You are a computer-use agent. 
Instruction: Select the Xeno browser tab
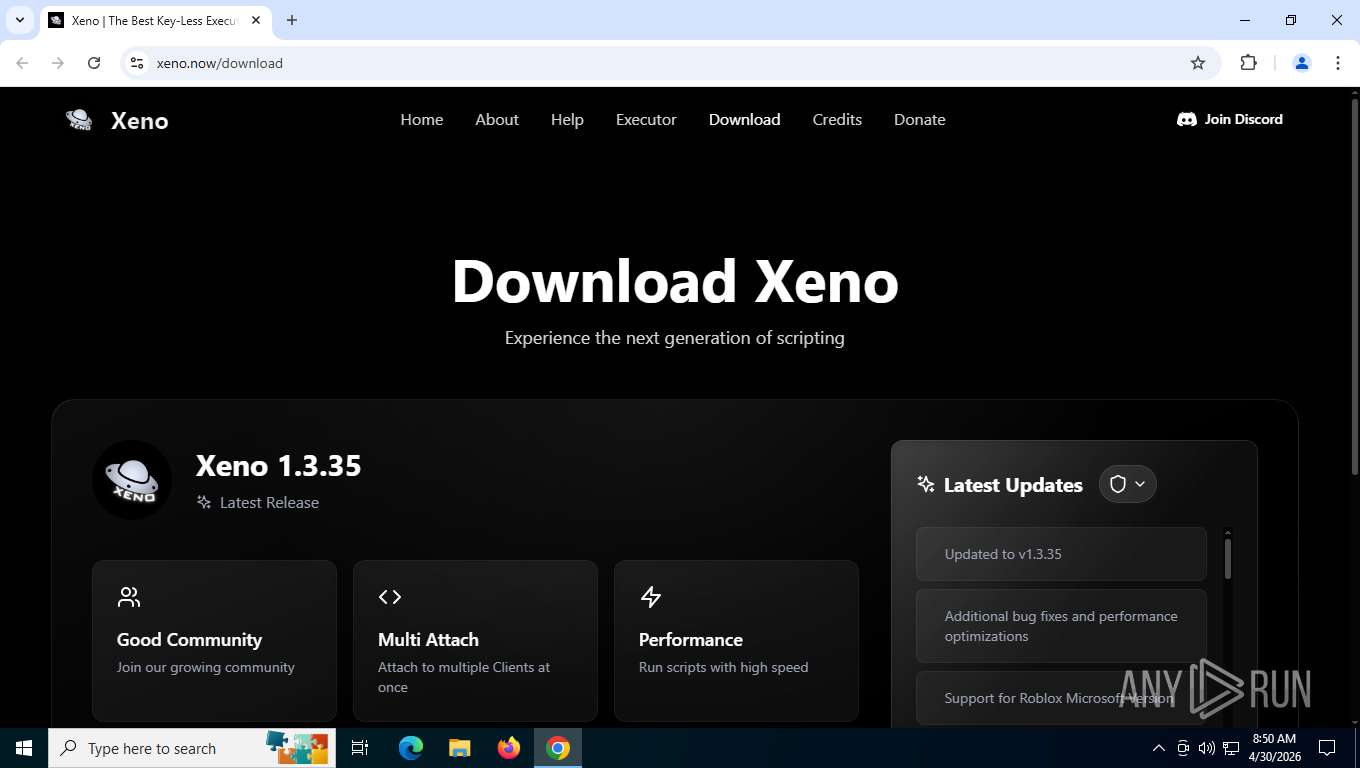coord(154,20)
